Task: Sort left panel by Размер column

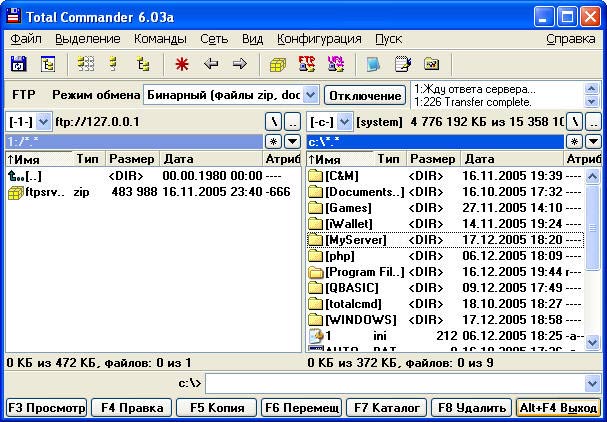Action: (x=132, y=159)
